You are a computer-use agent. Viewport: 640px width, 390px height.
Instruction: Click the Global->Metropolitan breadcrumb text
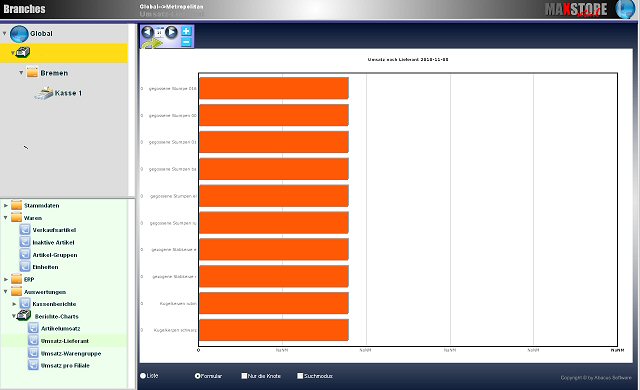coord(171,7)
